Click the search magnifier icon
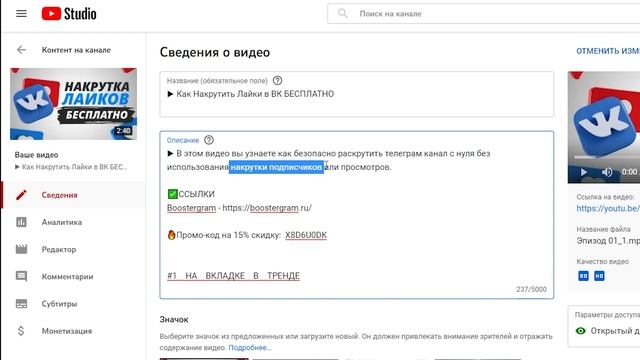The width and height of the screenshot is (640, 360). coord(343,13)
